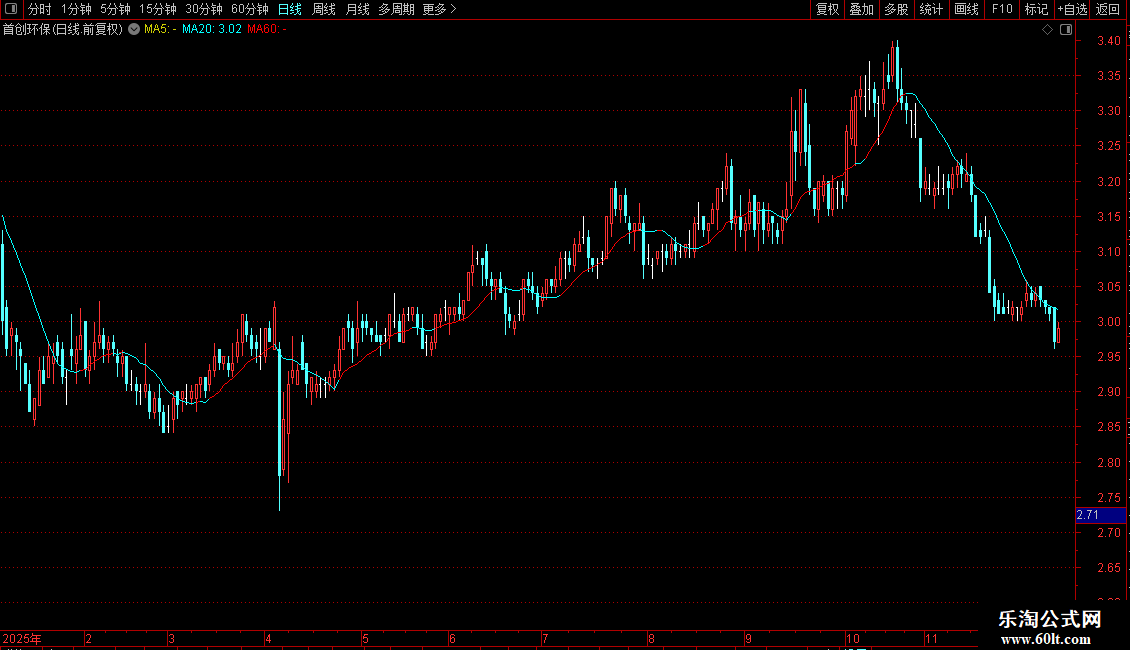Image resolution: width=1130 pixels, height=650 pixels.
Task: Click month 7 on the date axis
Action: pos(545,638)
